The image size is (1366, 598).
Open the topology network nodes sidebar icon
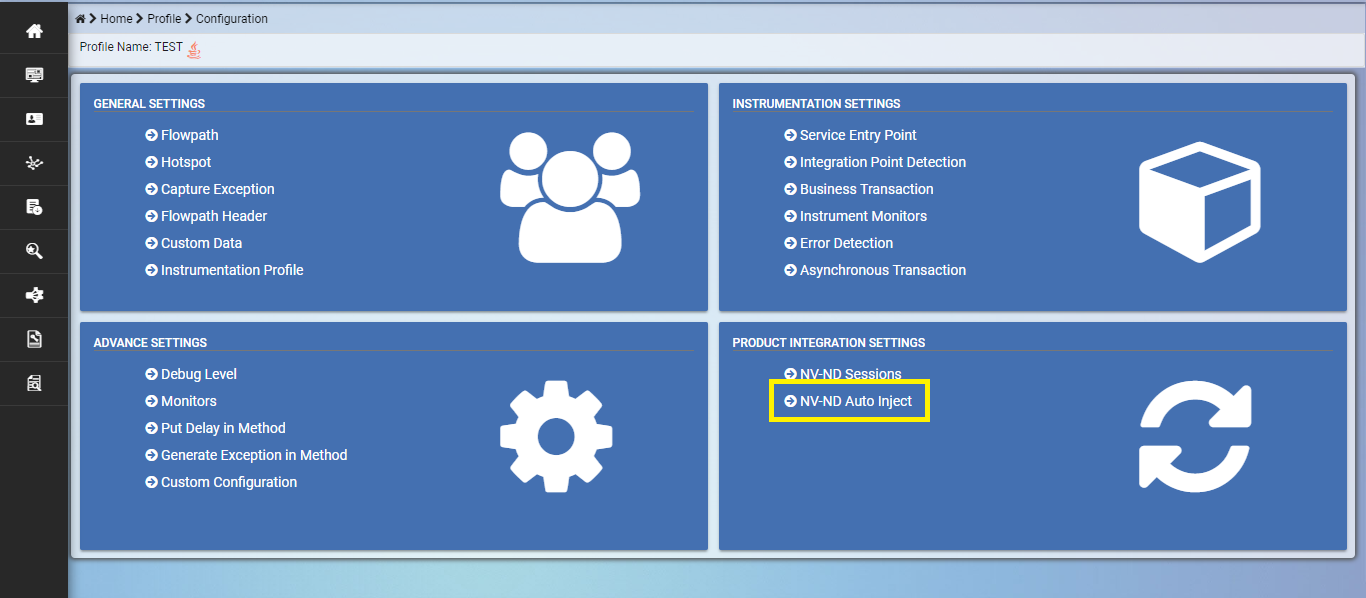tap(34, 163)
